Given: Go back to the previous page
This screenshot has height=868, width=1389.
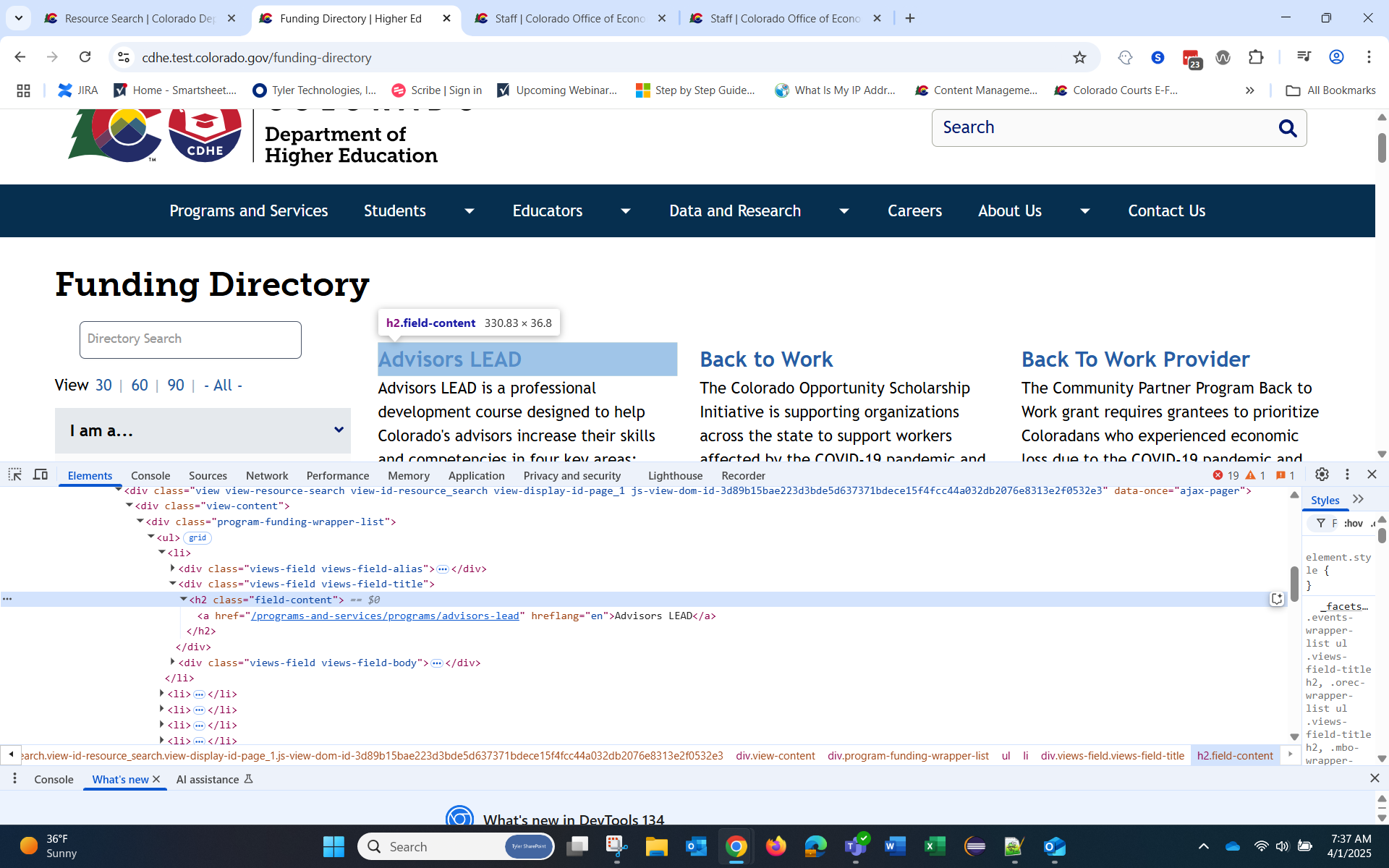Looking at the screenshot, I should 20,57.
